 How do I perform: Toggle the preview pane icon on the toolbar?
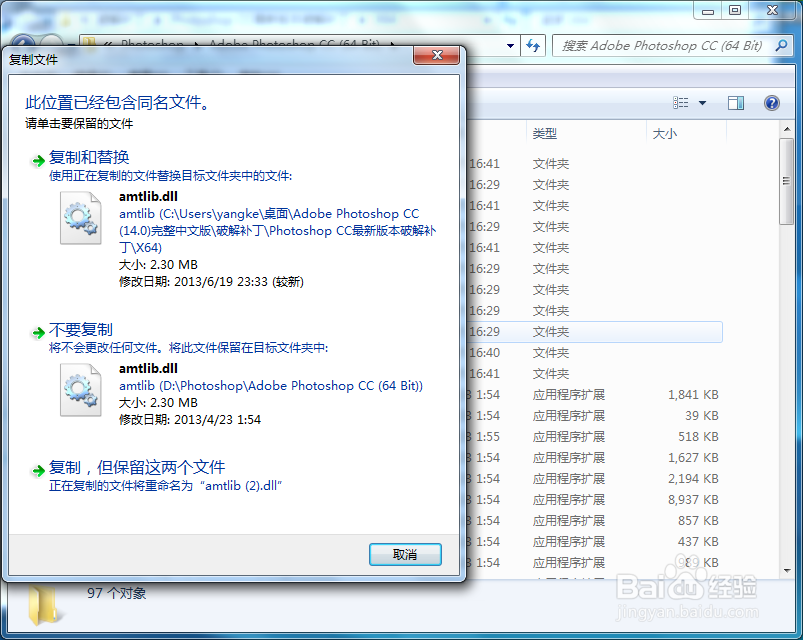point(736,102)
